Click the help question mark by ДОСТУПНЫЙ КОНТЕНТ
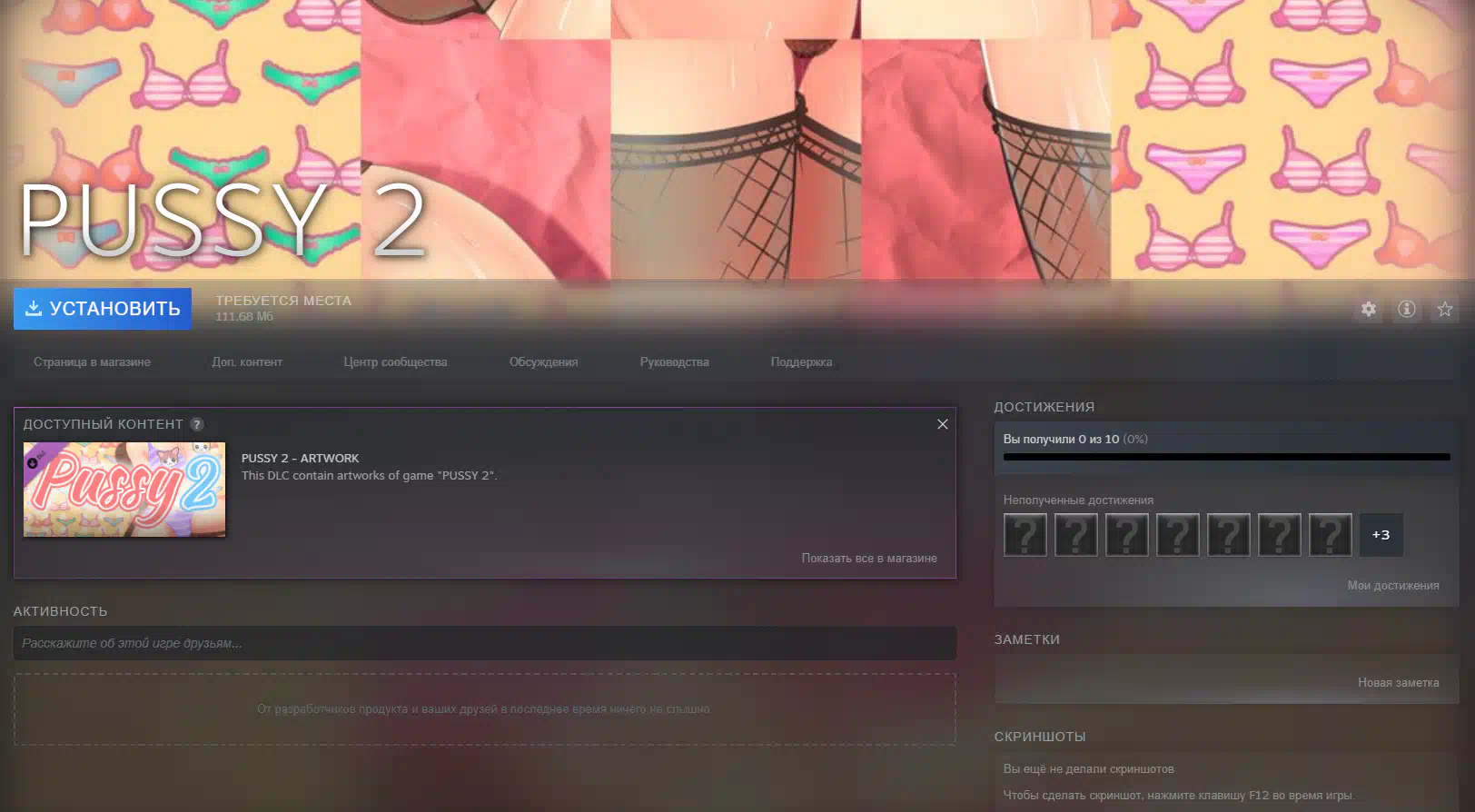This screenshot has width=1475, height=812. (197, 424)
